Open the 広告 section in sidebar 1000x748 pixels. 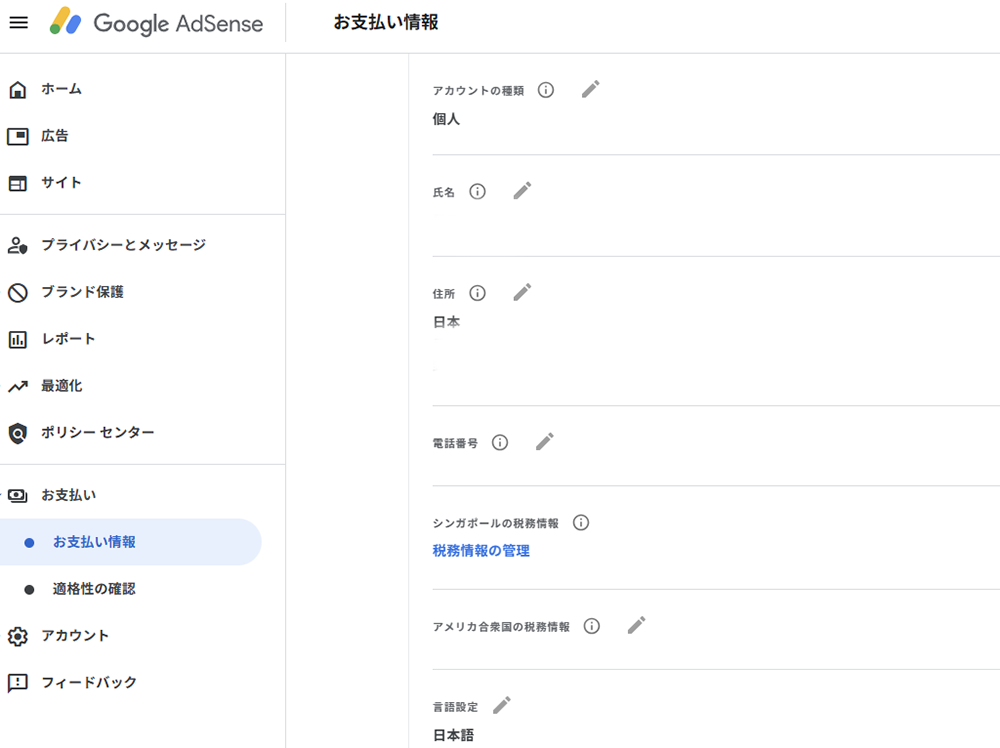click(x=54, y=136)
